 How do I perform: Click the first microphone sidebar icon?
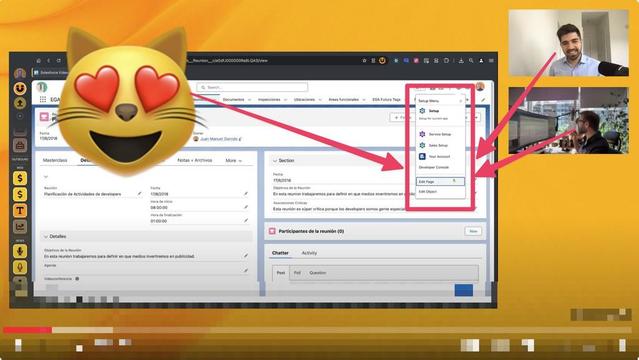pyautogui.click(x=20, y=251)
